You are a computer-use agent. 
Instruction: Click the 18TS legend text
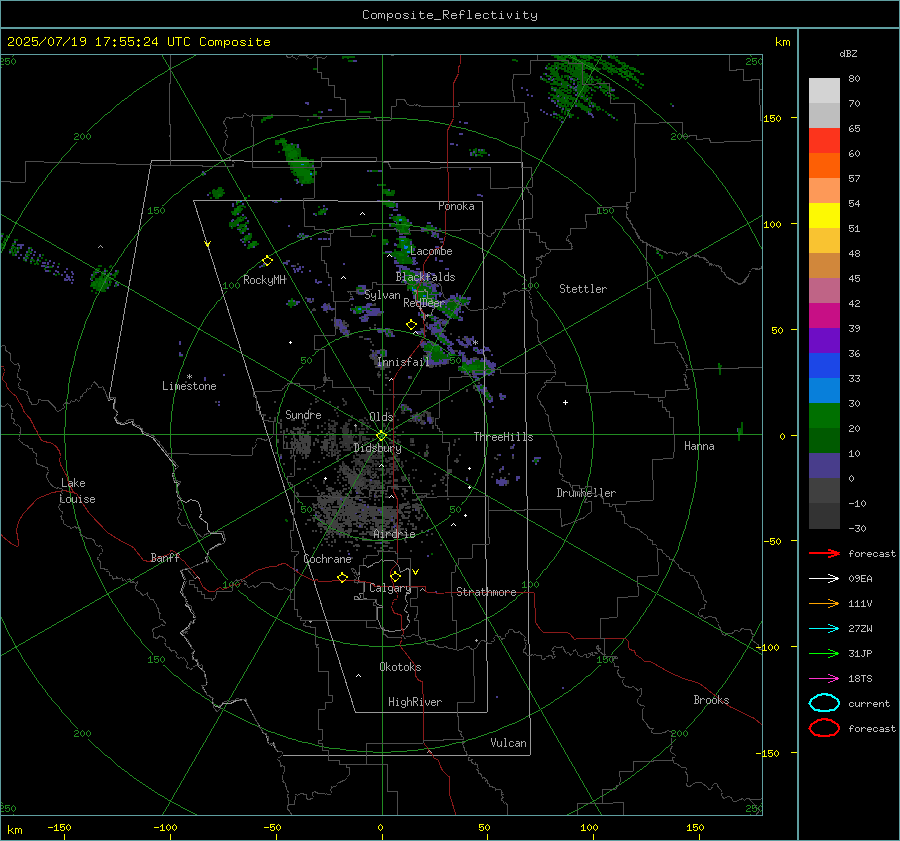coord(860,679)
